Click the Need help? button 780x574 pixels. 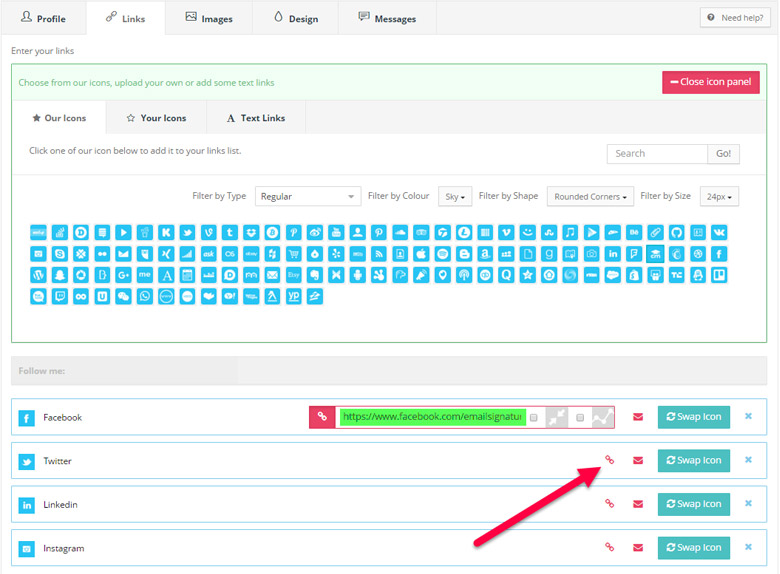click(735, 18)
